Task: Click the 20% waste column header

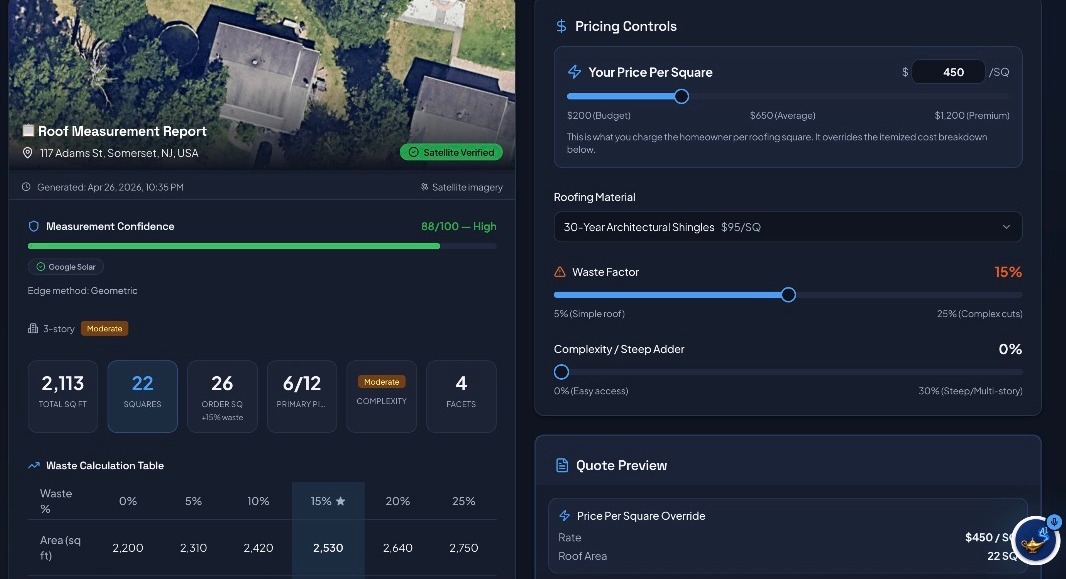Action: pos(398,501)
